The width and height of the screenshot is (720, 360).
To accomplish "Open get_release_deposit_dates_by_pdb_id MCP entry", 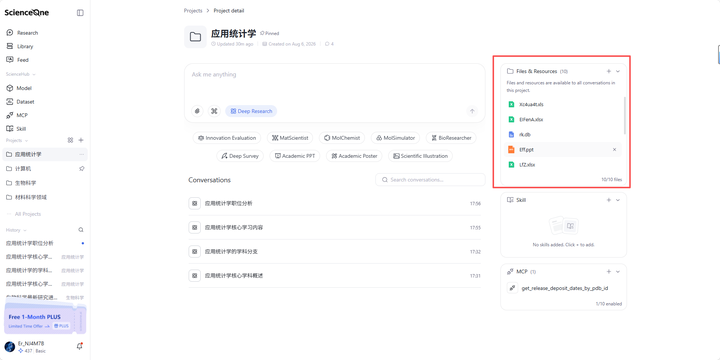I will point(564,288).
